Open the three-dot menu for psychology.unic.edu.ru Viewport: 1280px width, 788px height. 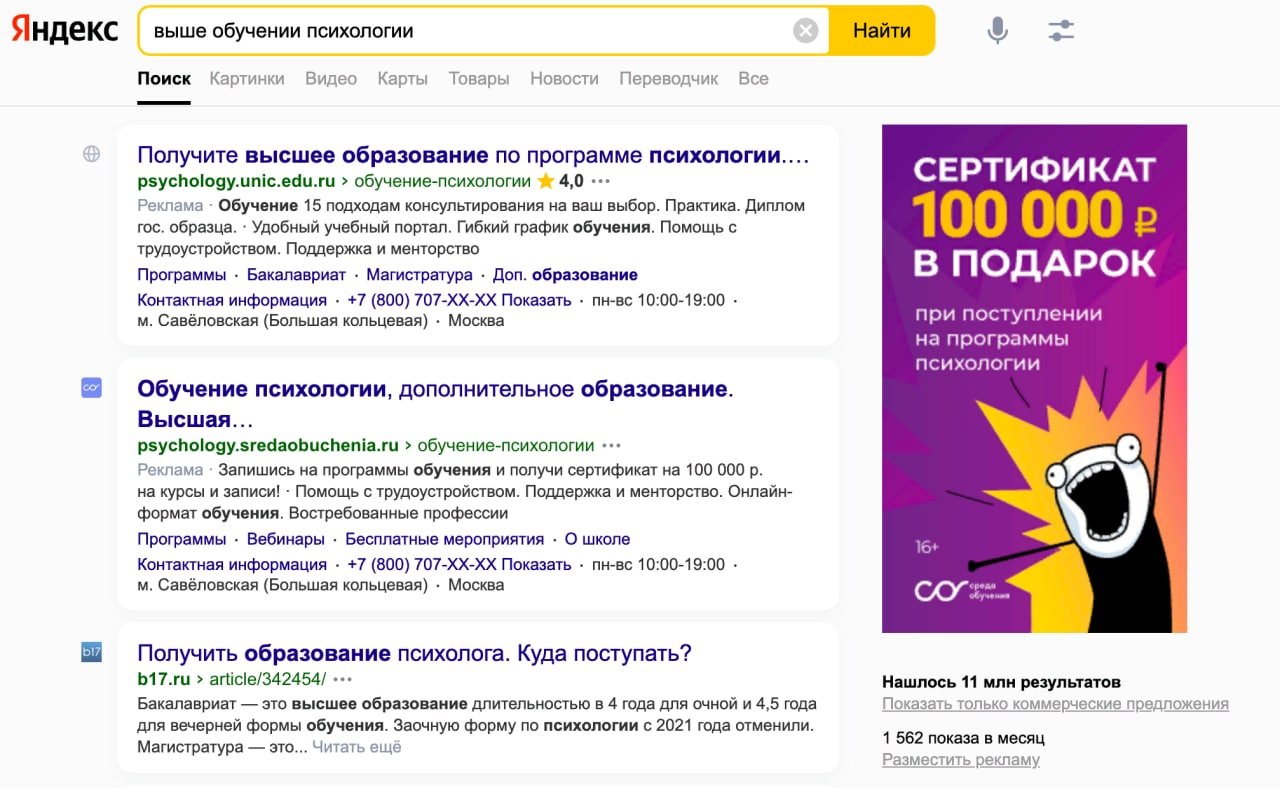(600, 182)
